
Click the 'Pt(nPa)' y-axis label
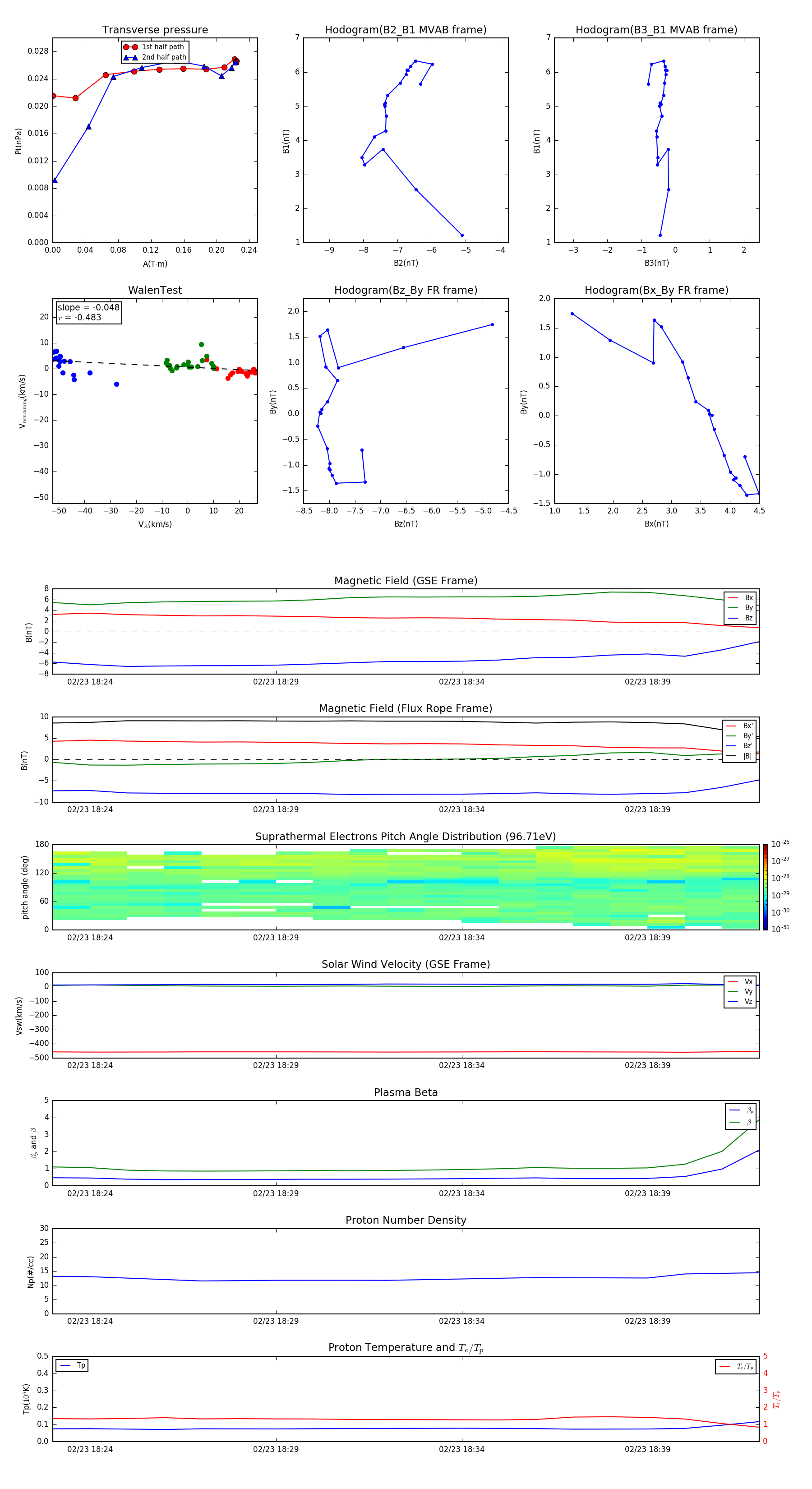tap(18, 140)
